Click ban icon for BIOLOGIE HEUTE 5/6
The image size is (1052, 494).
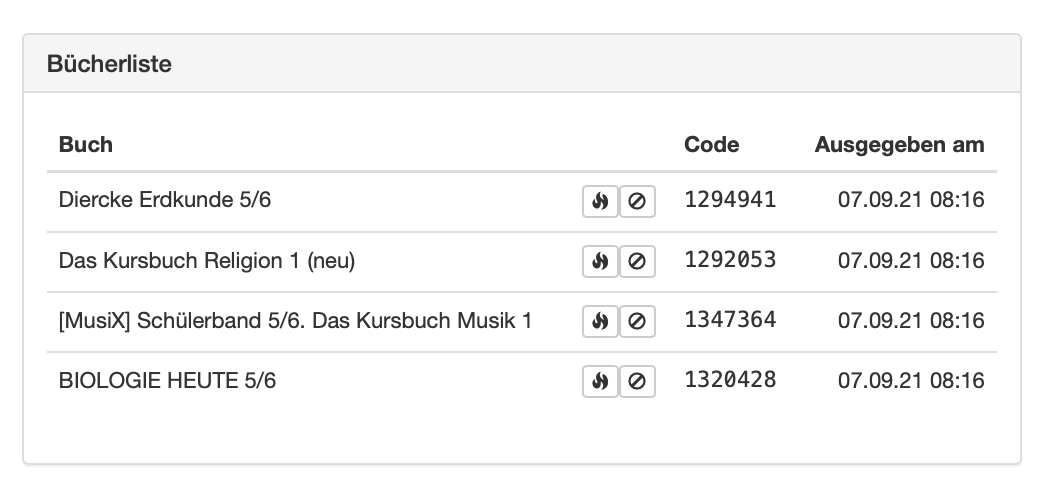tap(637, 381)
